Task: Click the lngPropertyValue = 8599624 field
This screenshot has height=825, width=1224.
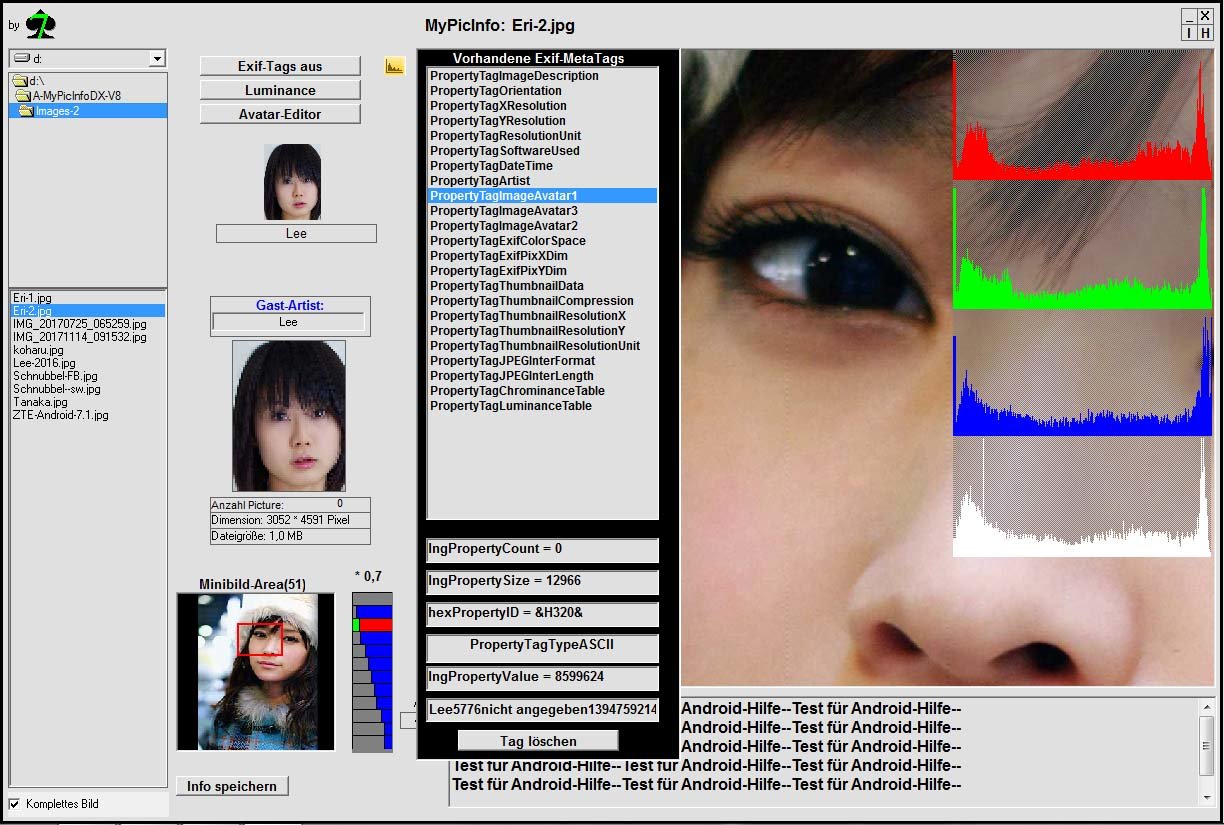Action: click(x=543, y=678)
